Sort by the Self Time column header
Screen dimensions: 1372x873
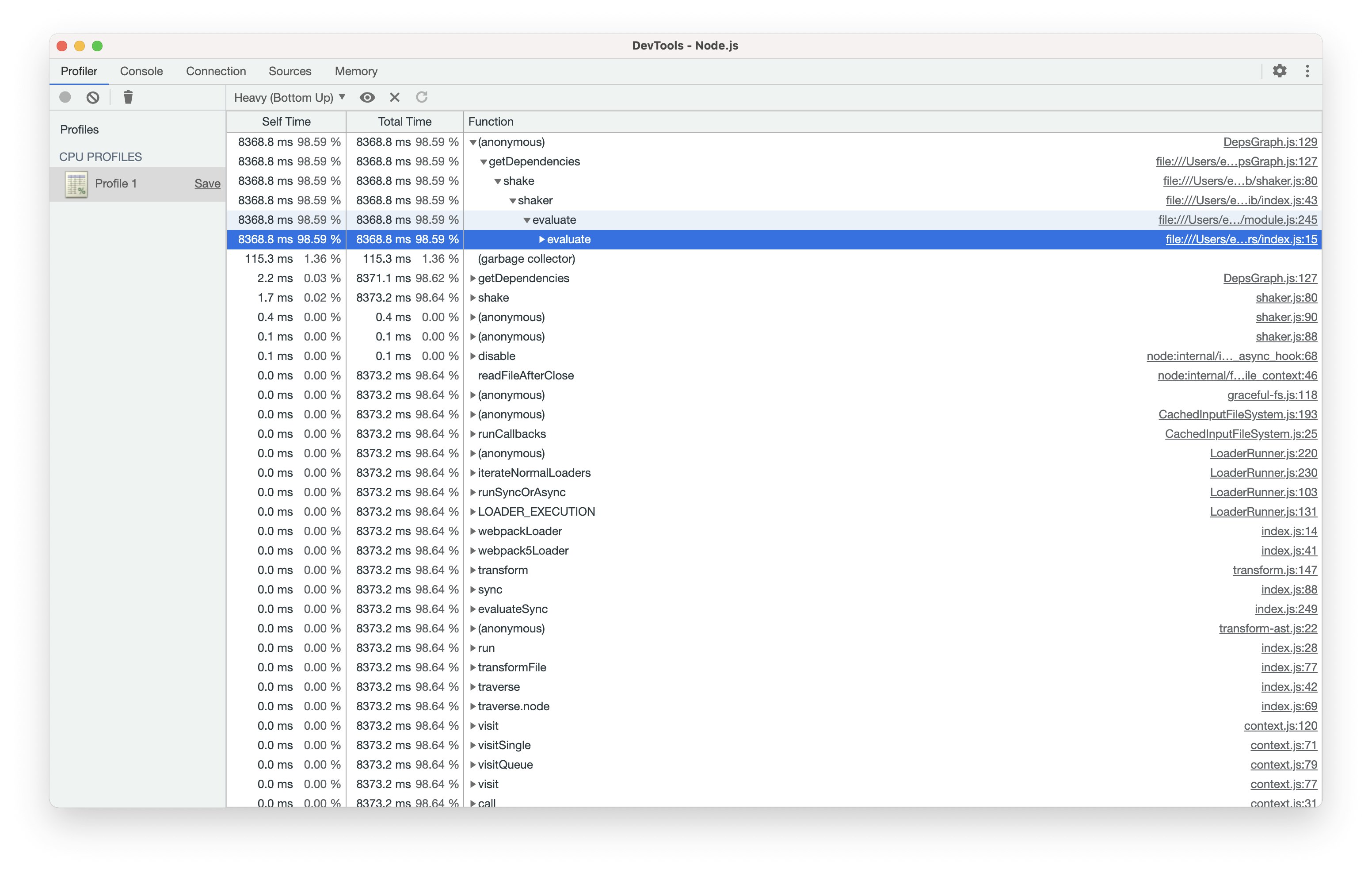(x=286, y=122)
